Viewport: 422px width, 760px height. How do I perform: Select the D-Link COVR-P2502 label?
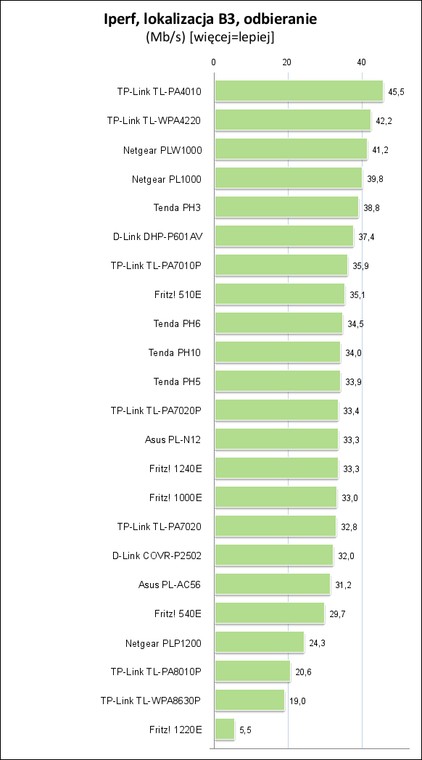tap(156, 556)
